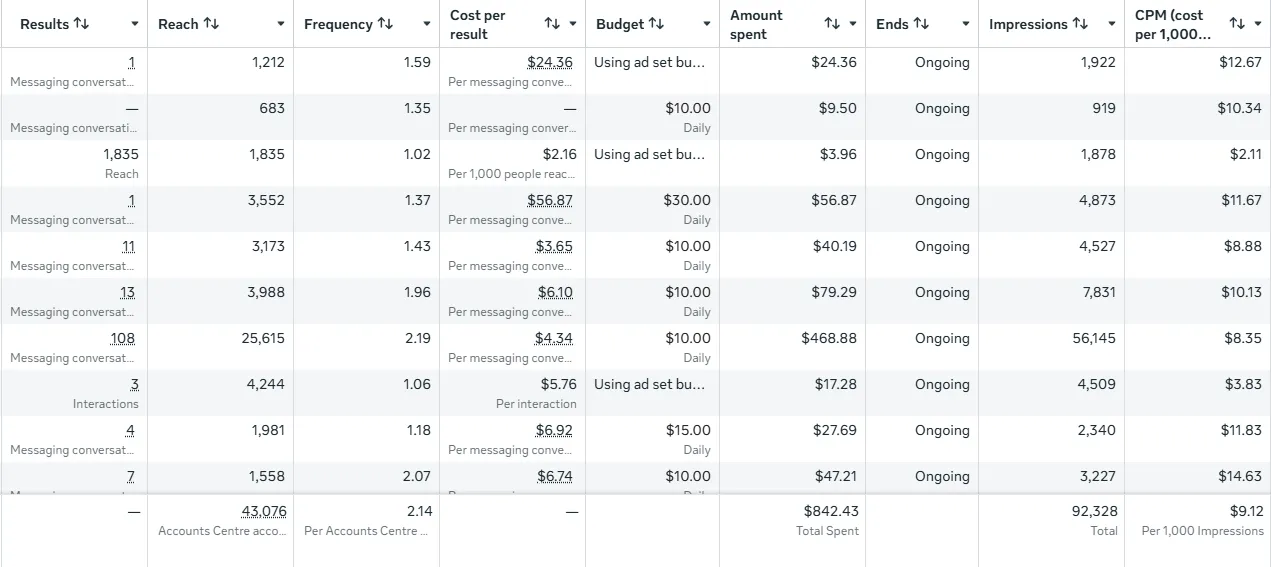The image size is (1271, 567).
Task: Click the 13 results link
Action: point(127,292)
